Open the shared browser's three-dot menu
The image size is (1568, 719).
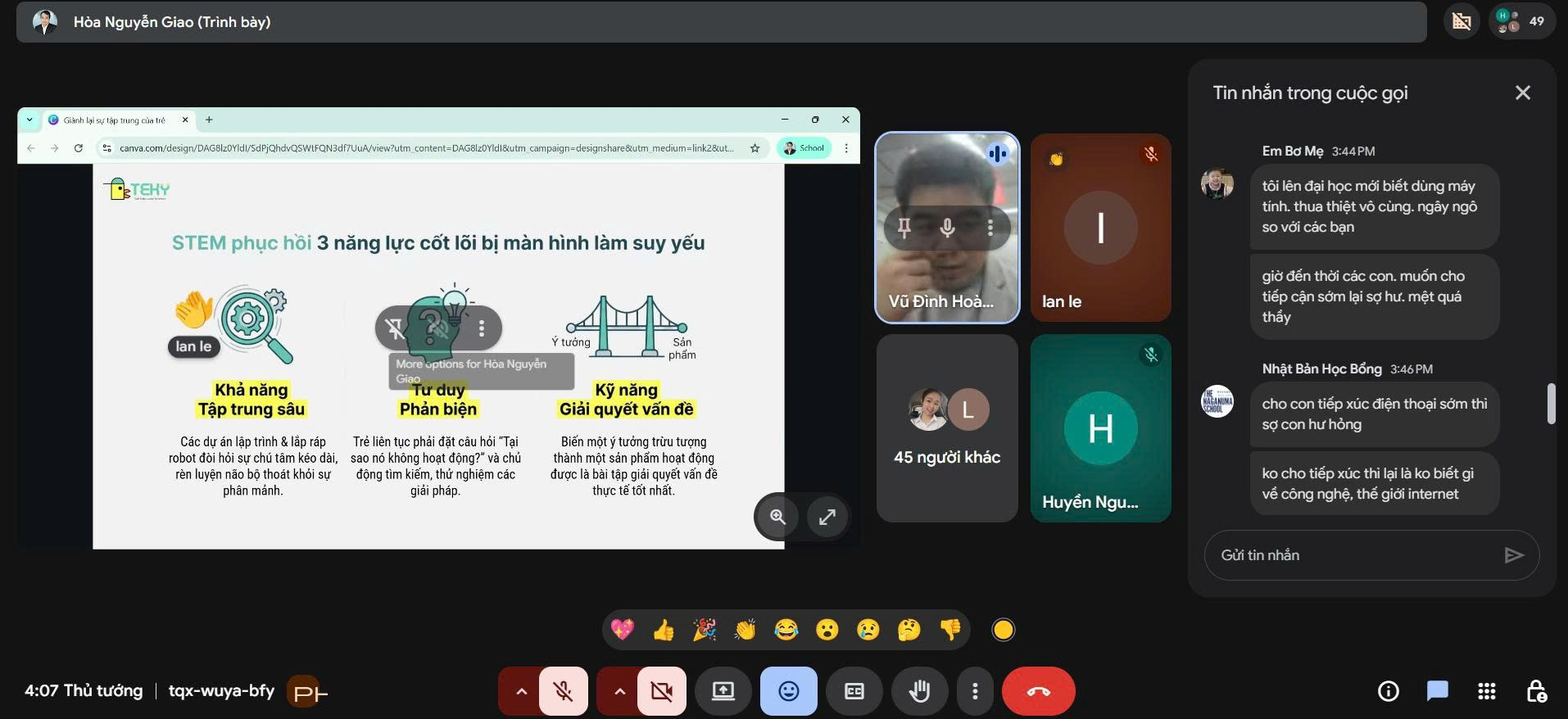(846, 148)
